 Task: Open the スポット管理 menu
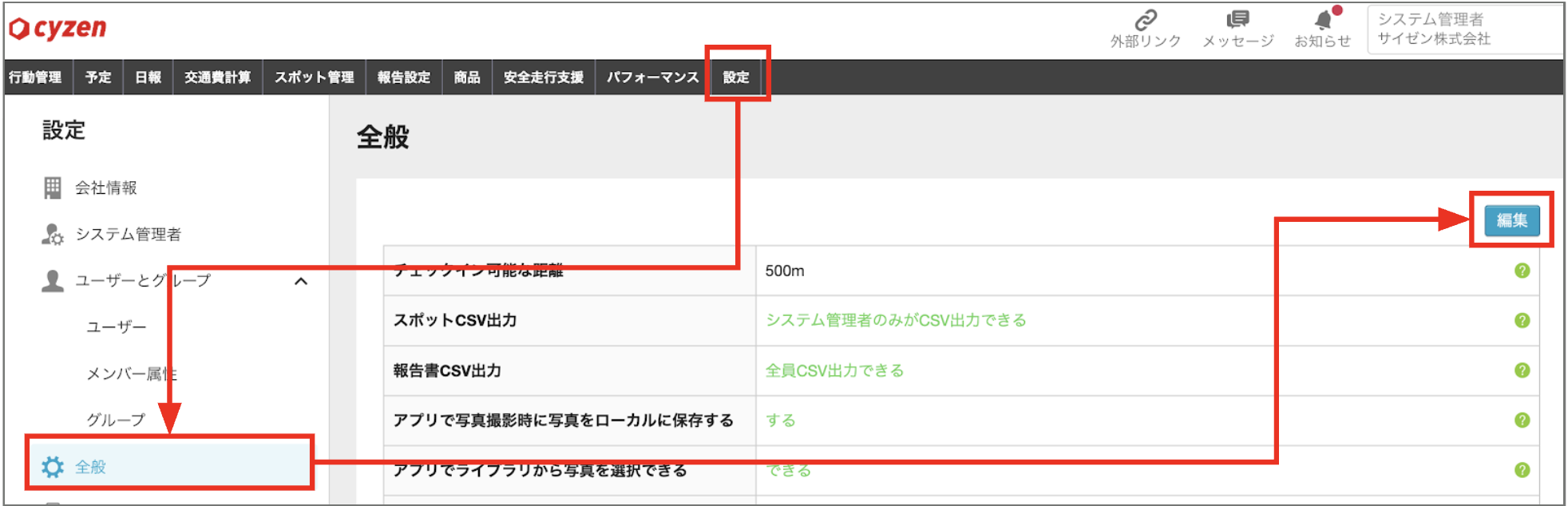315,77
